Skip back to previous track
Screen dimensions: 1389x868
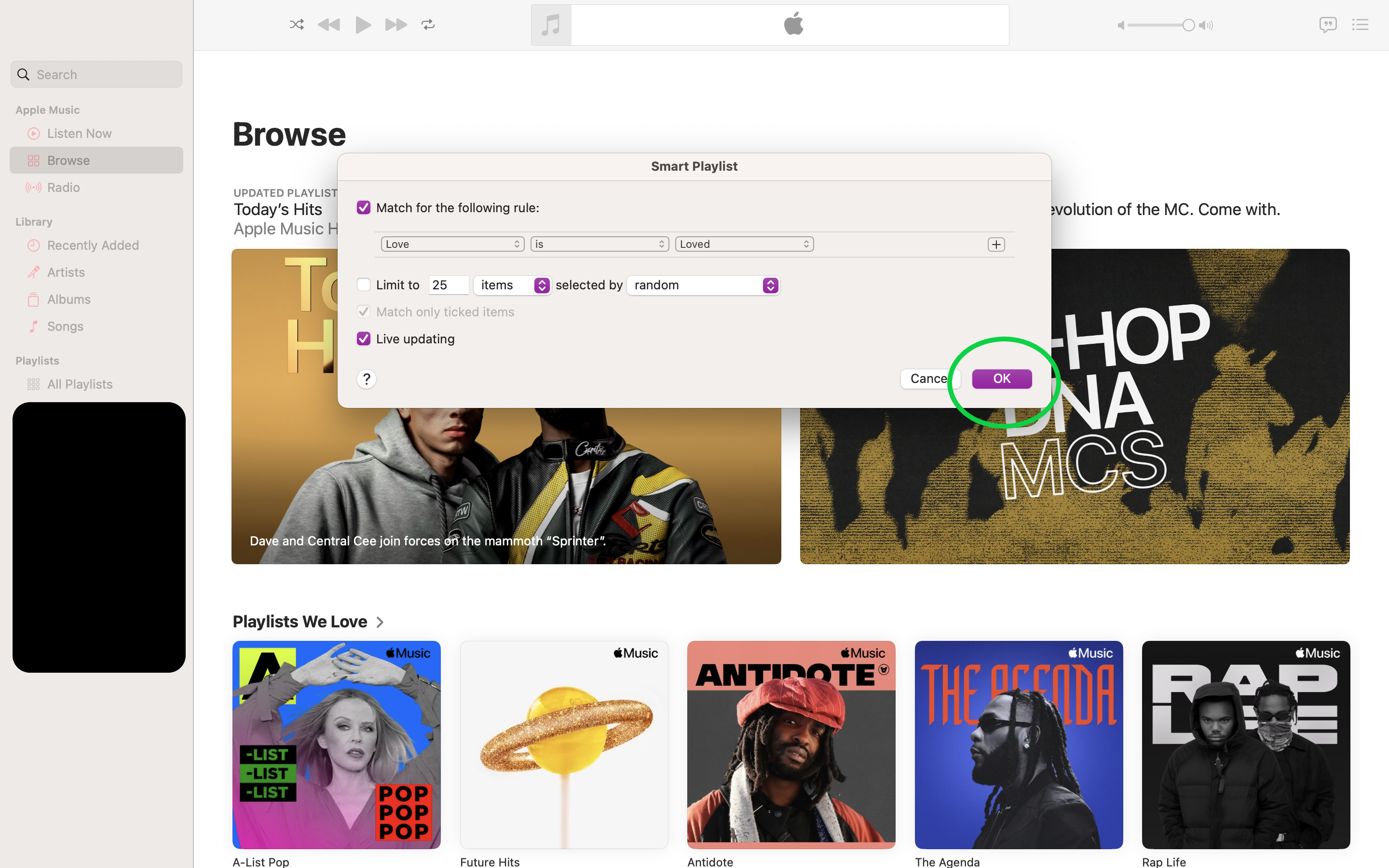point(329,25)
